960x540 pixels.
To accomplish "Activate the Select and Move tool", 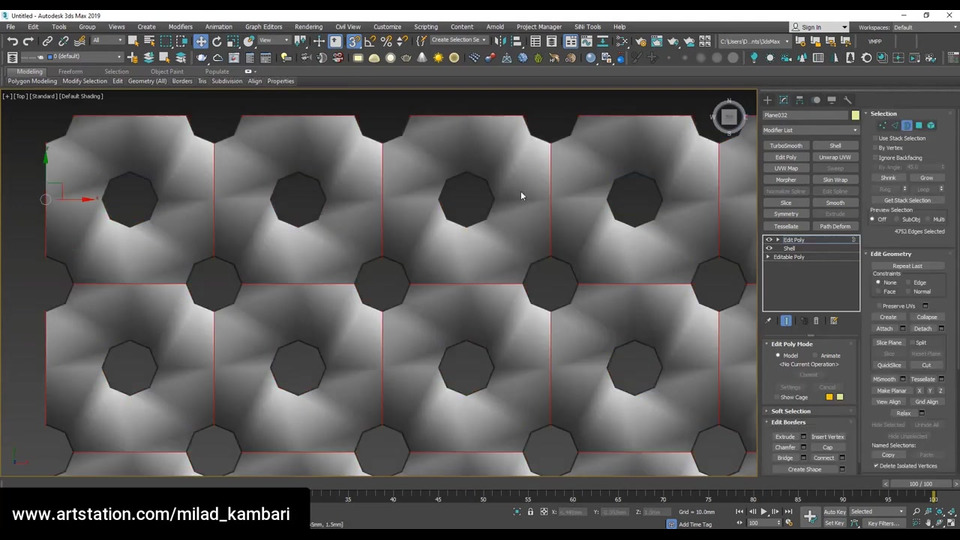I will click(201, 41).
